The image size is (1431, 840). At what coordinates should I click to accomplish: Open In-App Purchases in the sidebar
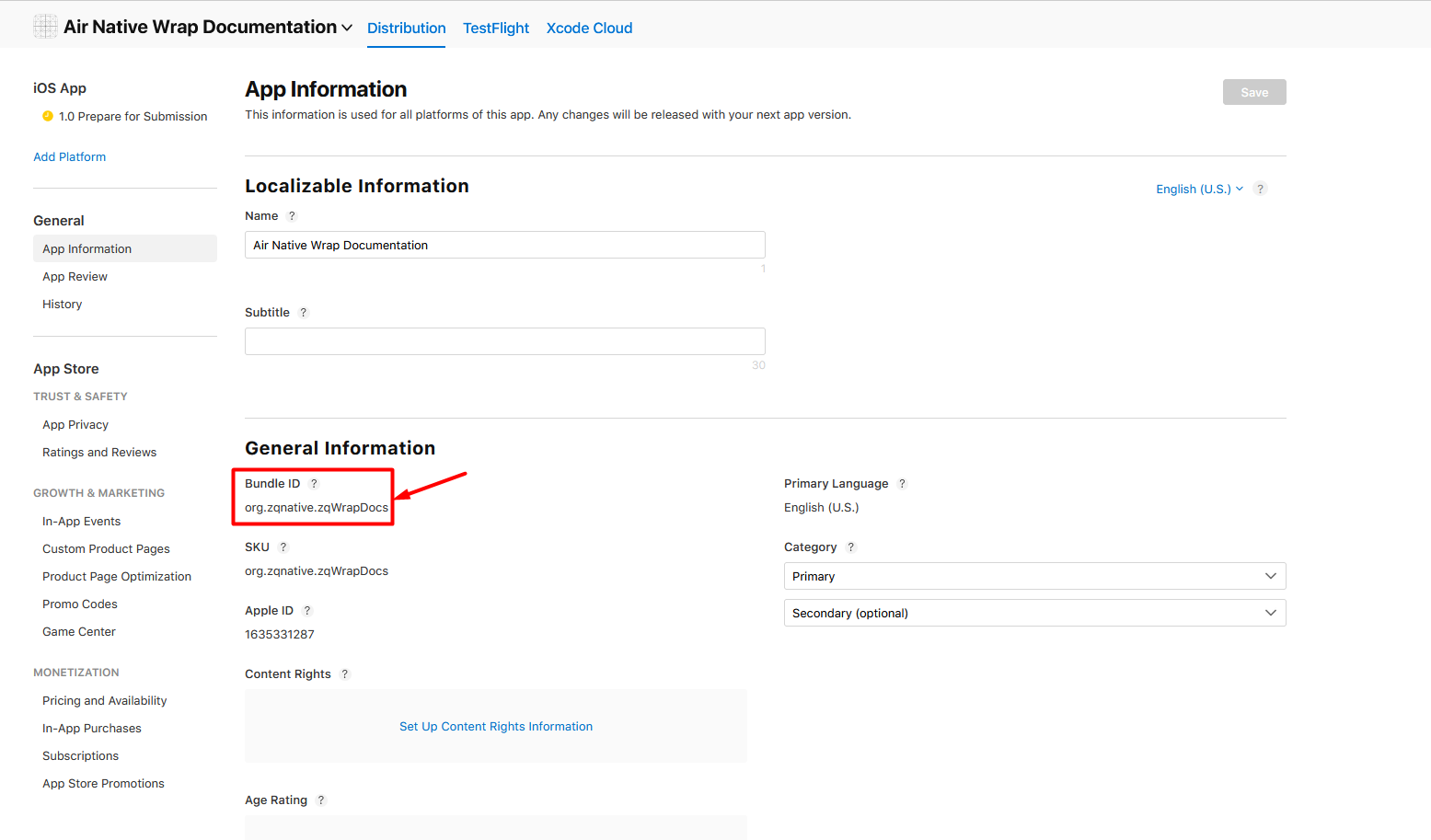click(92, 729)
